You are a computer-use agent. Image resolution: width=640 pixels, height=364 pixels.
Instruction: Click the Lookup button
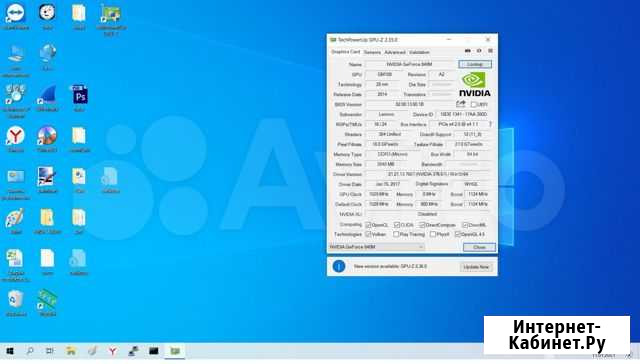pyautogui.click(x=475, y=64)
